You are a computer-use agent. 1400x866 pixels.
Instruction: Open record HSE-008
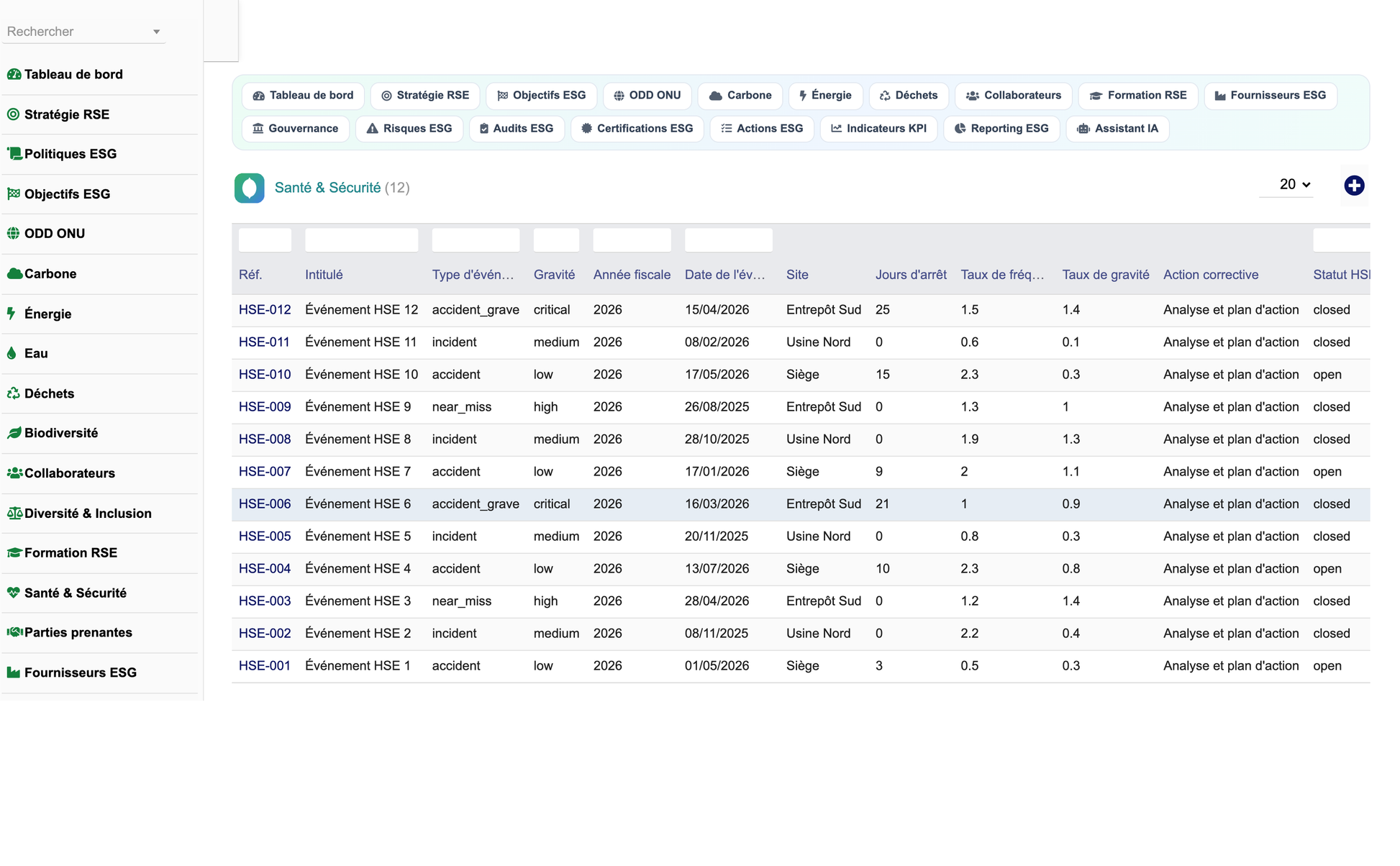(x=265, y=439)
